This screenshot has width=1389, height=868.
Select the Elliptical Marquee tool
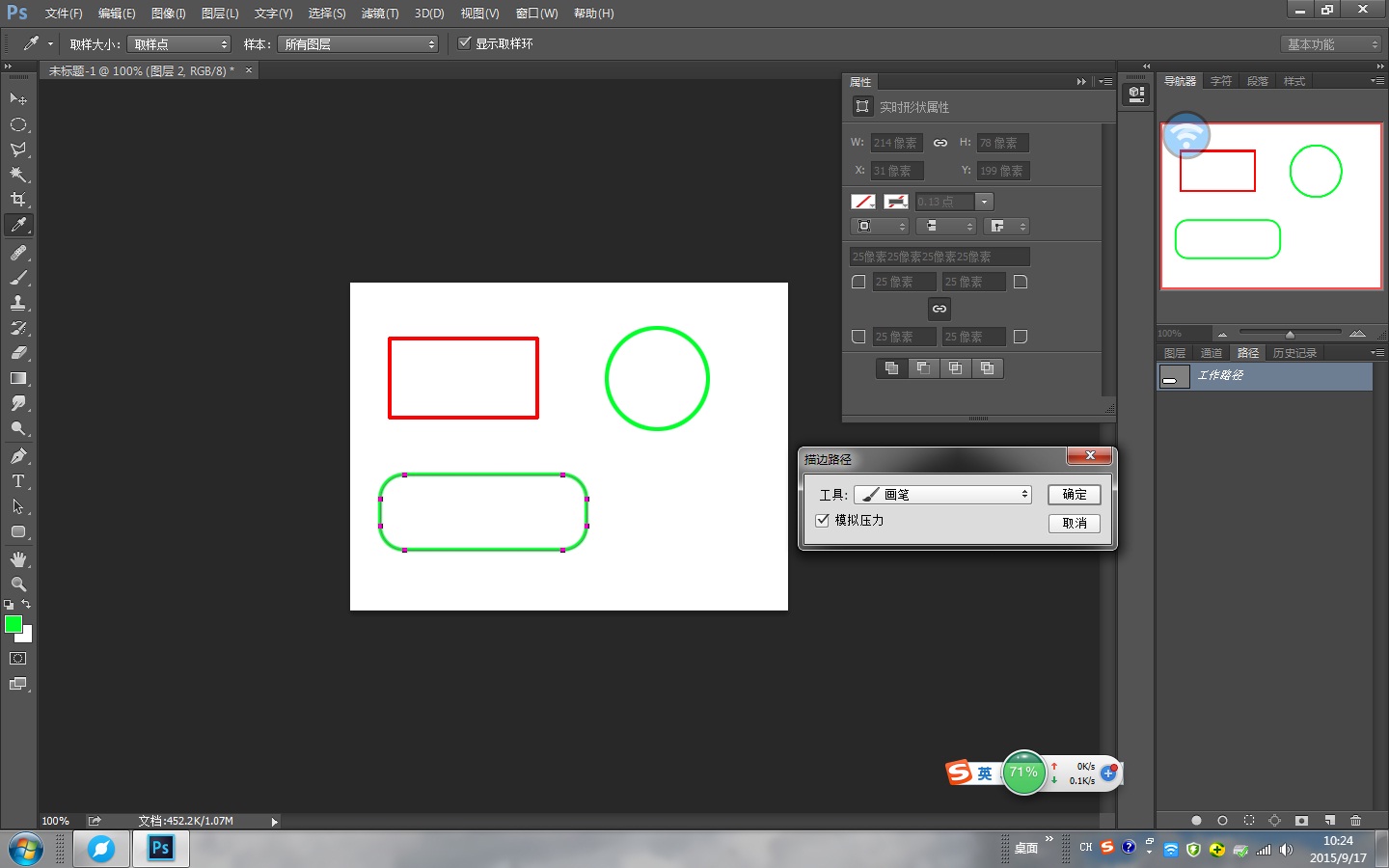point(17,124)
